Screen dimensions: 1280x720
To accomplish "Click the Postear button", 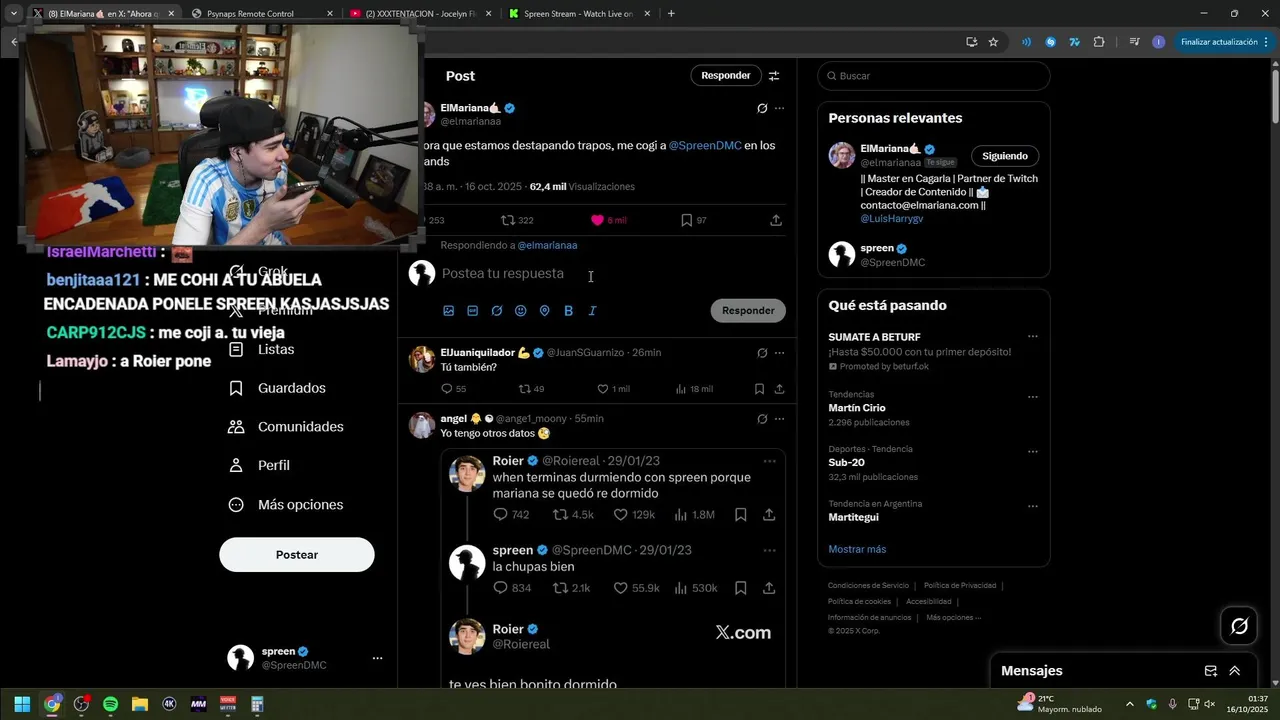I will tap(297, 555).
